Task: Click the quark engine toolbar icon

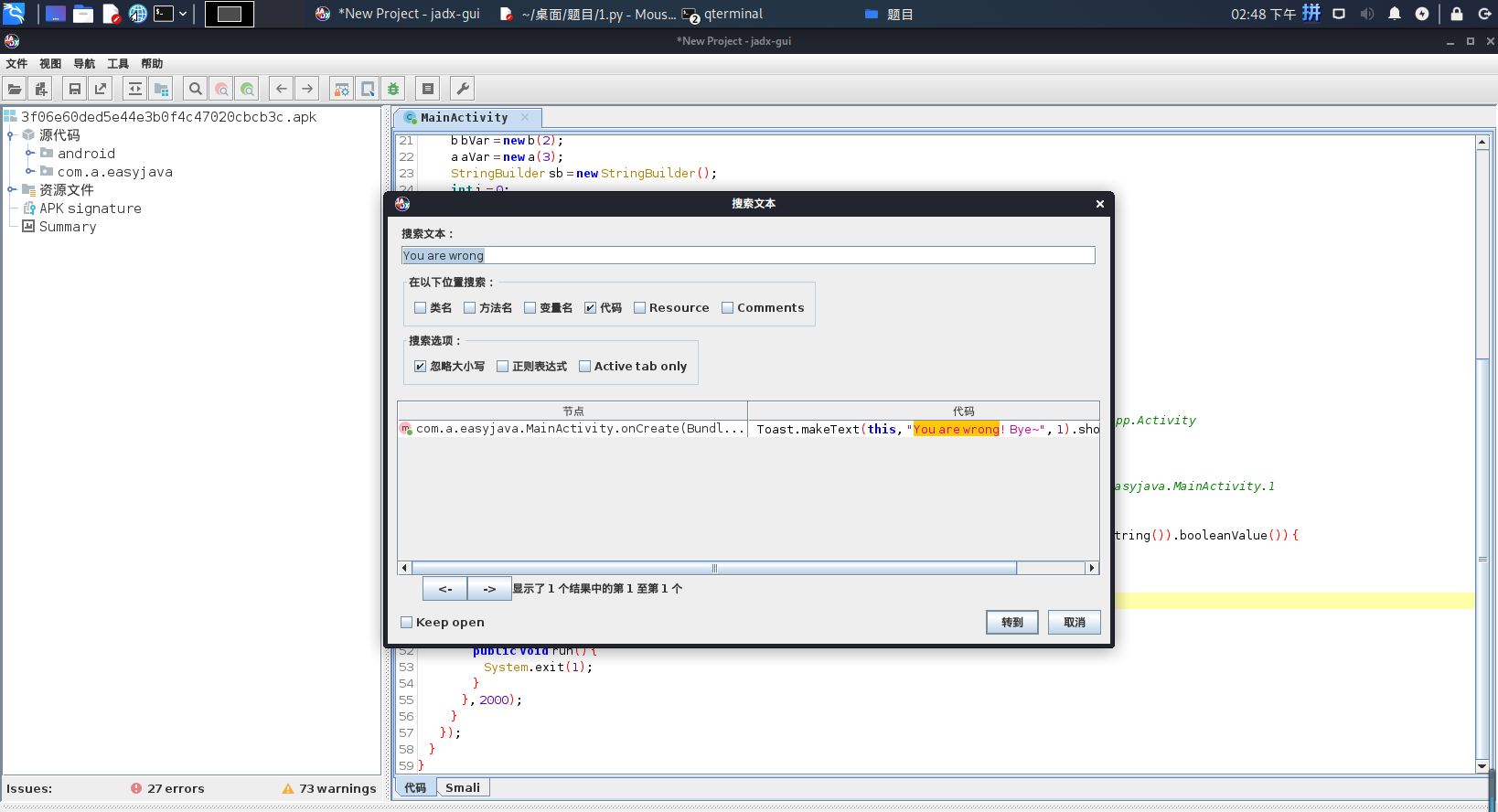Action: pos(368,89)
